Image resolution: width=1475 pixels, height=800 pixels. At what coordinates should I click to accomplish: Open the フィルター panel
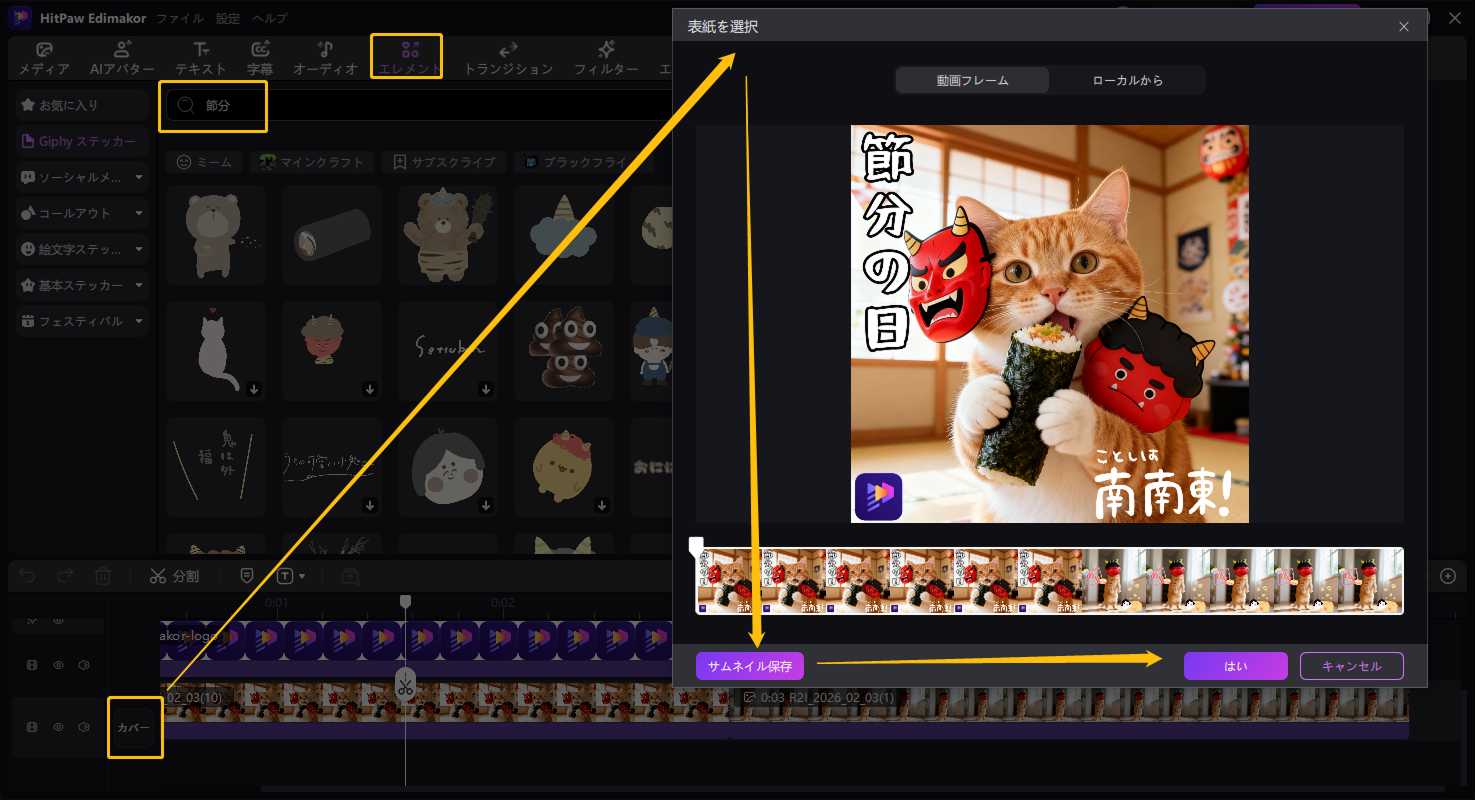coord(605,57)
